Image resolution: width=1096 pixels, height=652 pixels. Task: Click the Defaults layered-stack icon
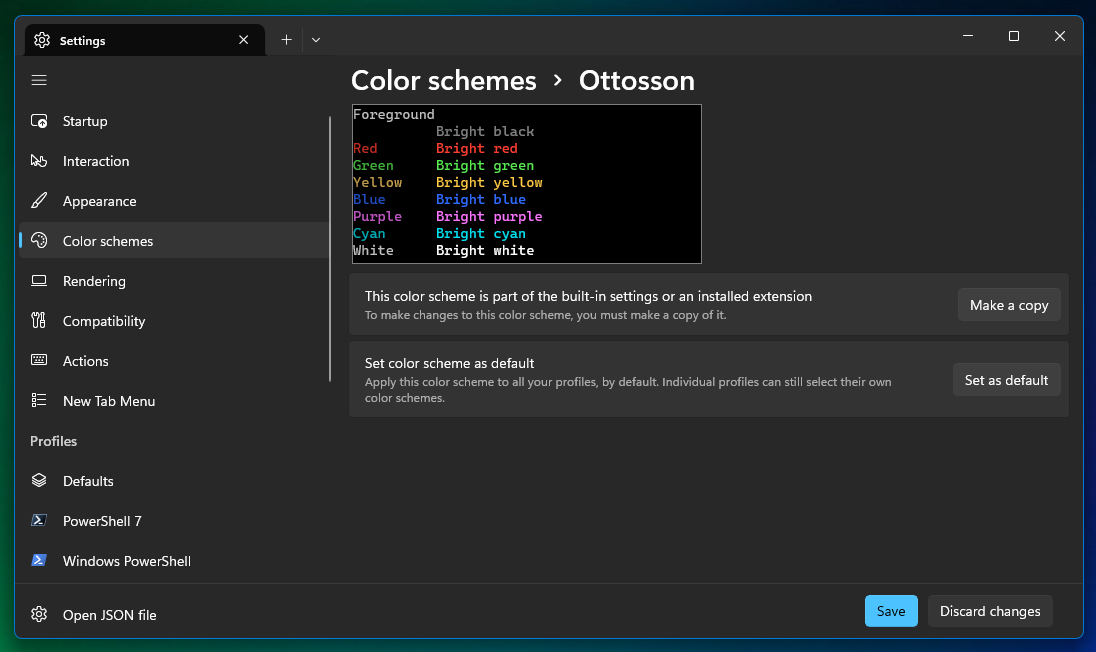(38, 481)
